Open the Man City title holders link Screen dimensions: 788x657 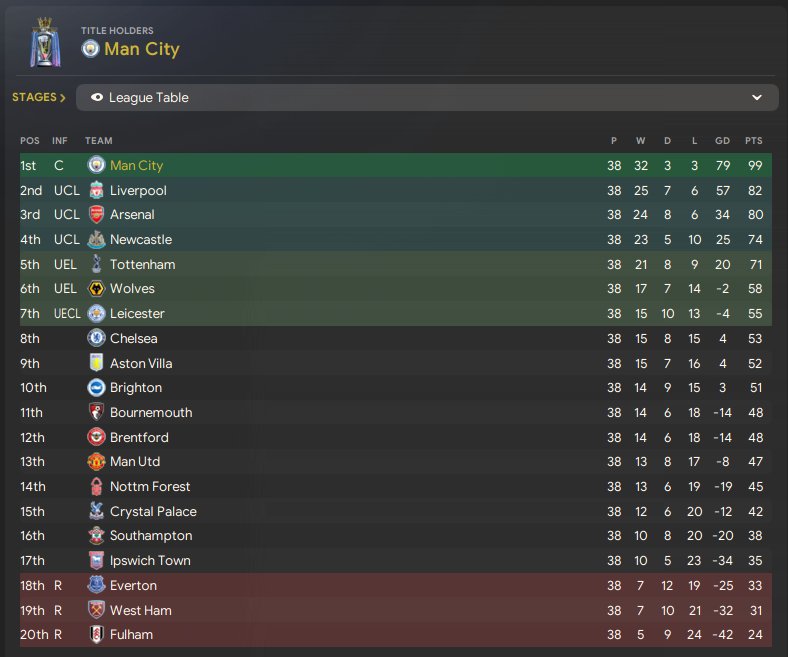point(141,49)
